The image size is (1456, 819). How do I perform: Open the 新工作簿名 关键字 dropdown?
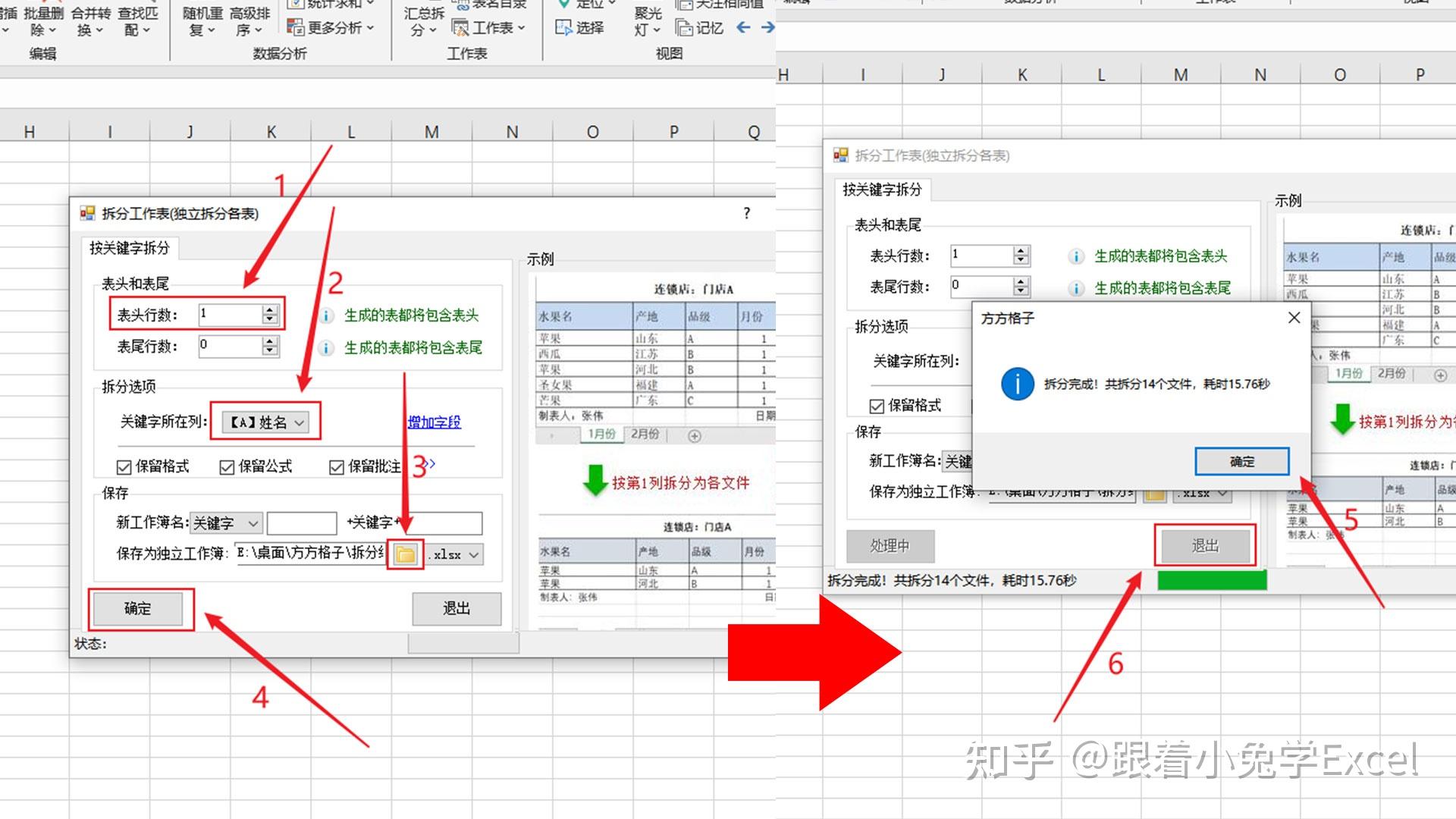coord(225,522)
